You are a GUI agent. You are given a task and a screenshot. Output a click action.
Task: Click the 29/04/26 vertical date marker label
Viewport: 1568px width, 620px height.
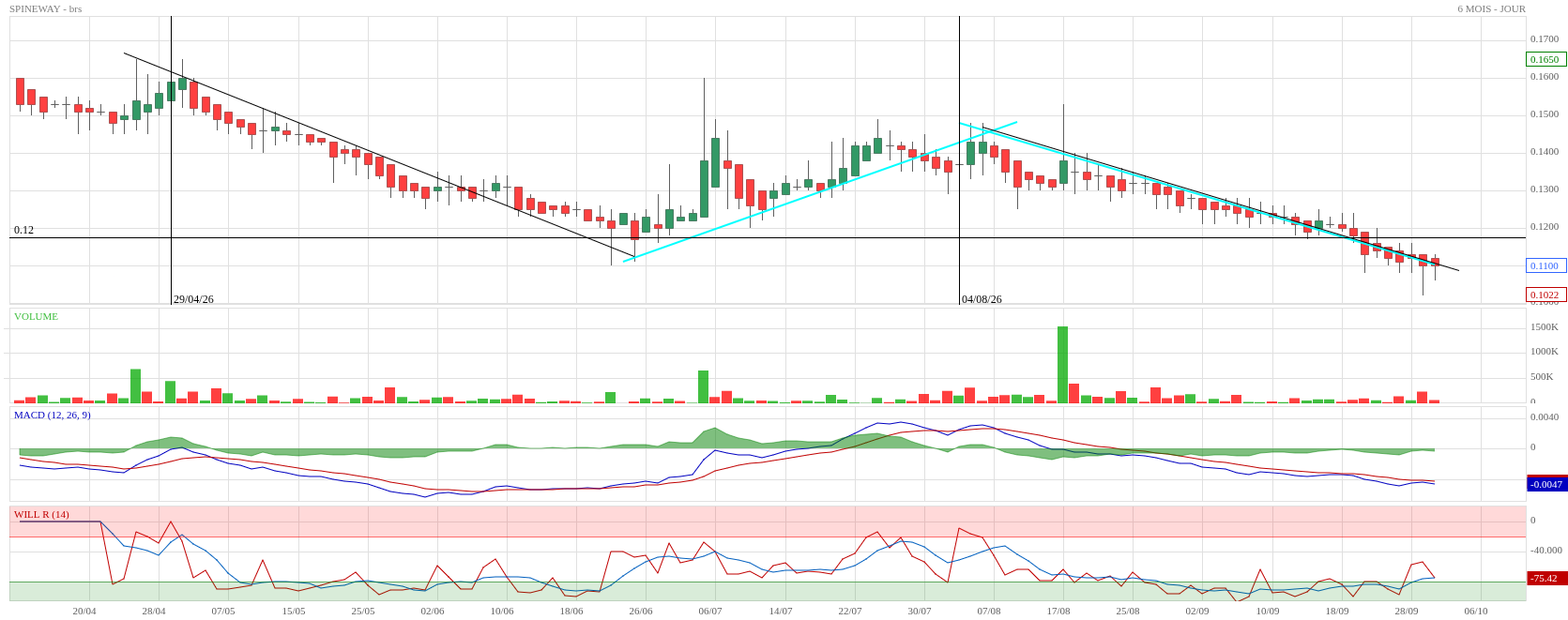click(193, 299)
